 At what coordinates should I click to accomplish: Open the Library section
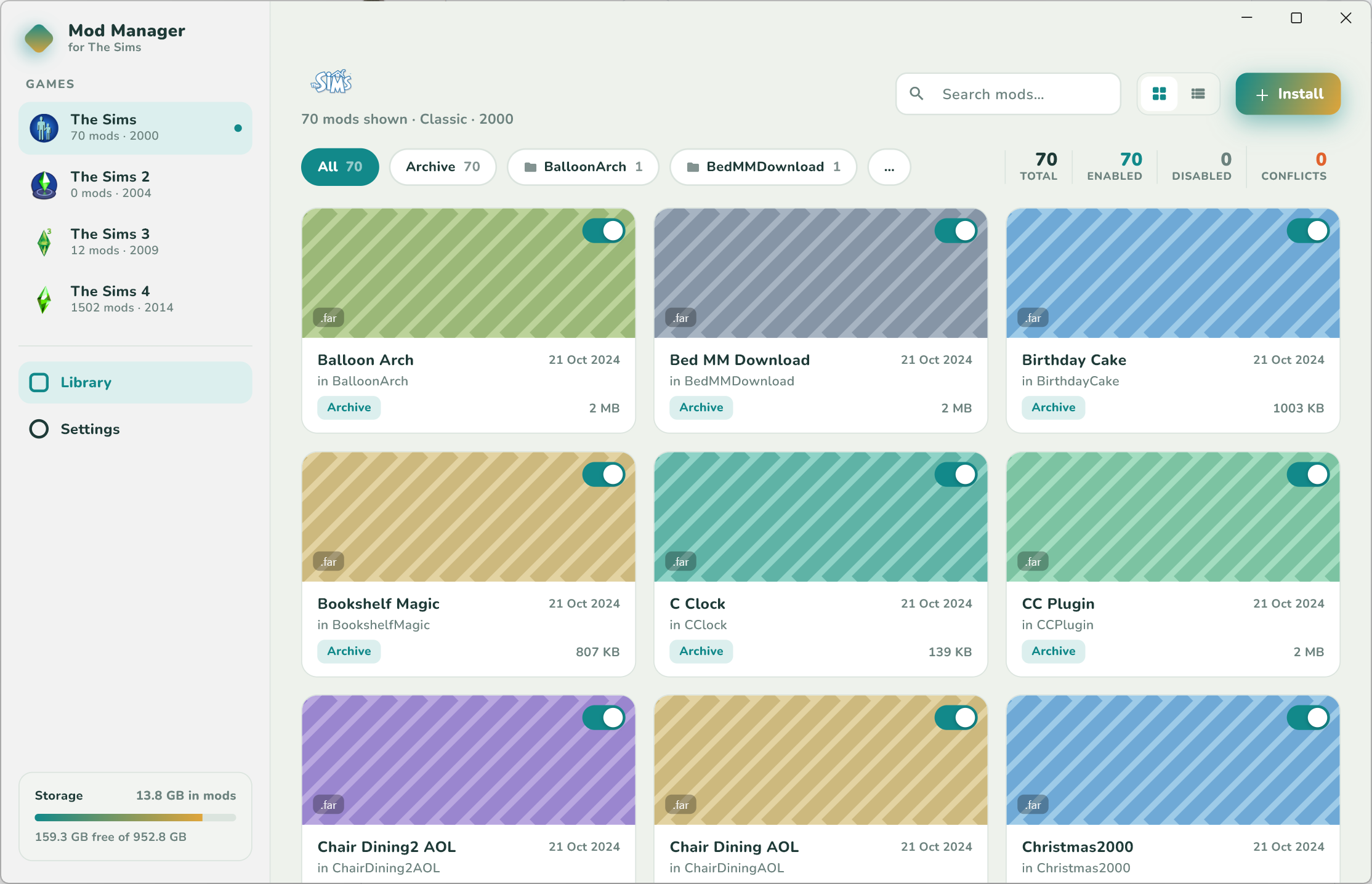135,382
